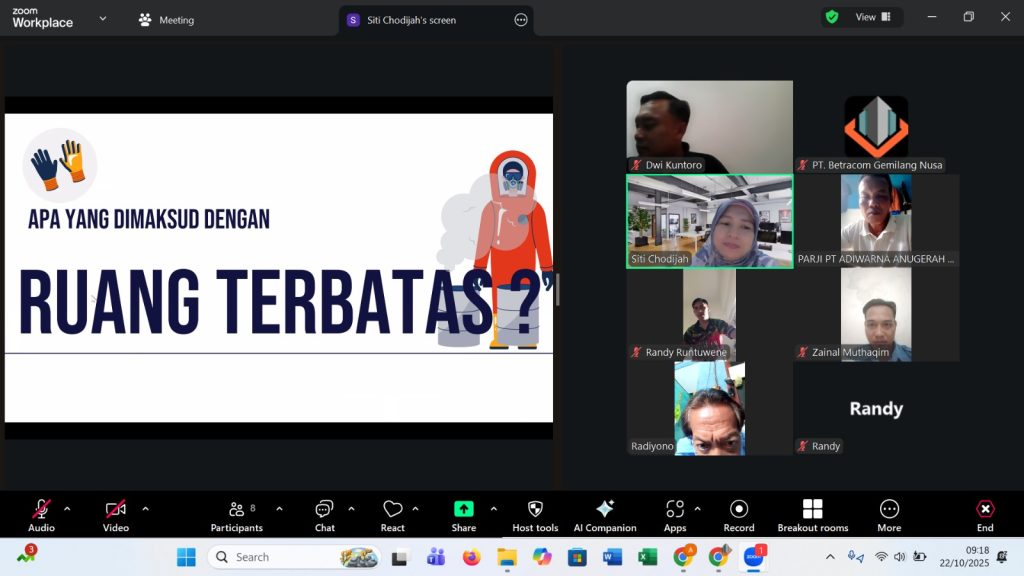Switch to the Meeting tab
The width and height of the screenshot is (1024, 576).
[x=165, y=19]
